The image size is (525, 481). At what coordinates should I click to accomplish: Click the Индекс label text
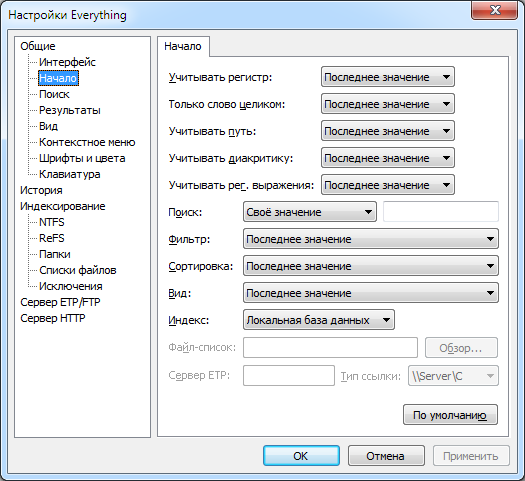pos(189,320)
